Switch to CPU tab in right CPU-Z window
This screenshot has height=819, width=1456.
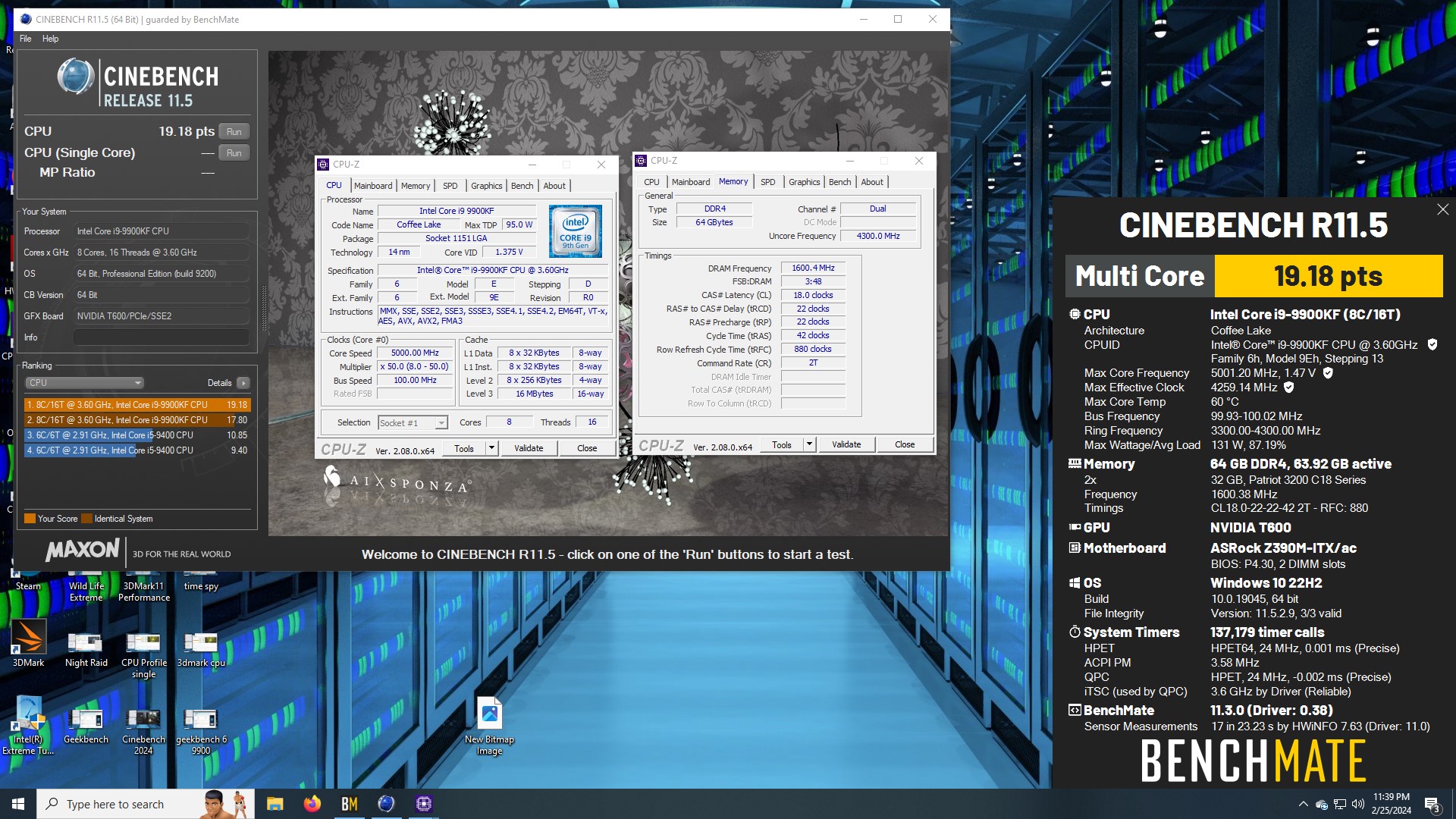click(651, 182)
